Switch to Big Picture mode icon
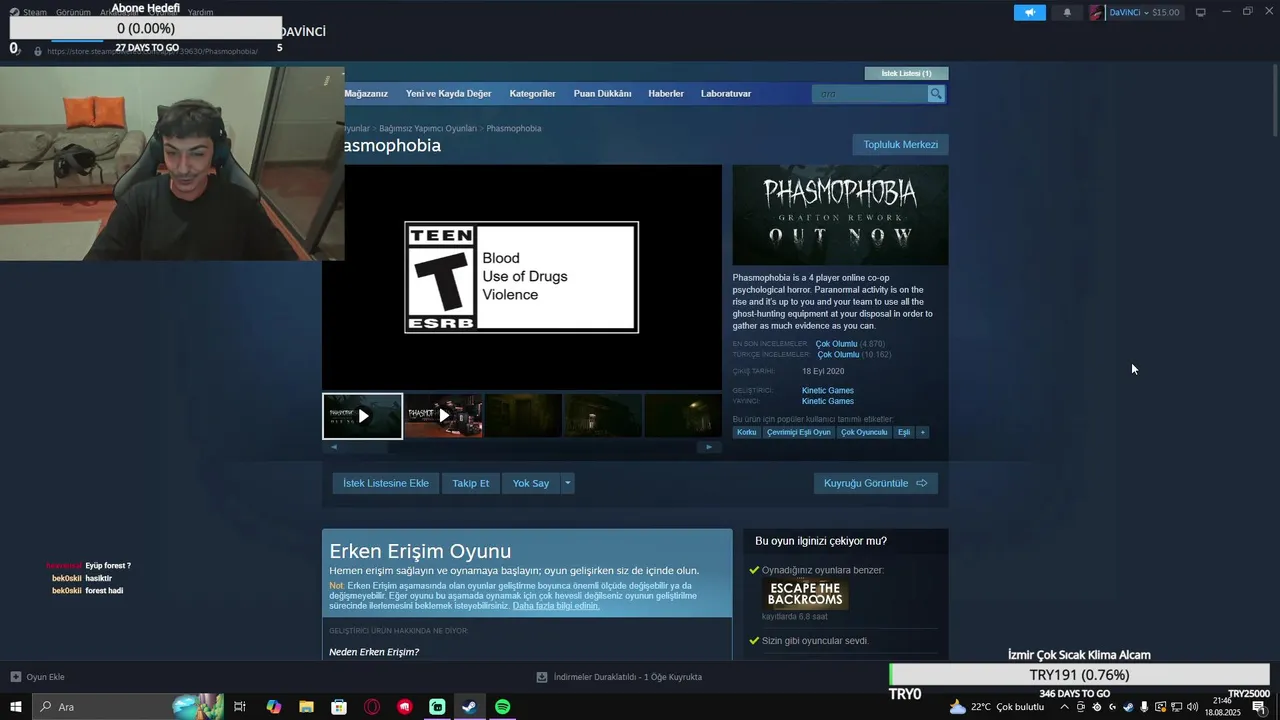Screen dimensions: 1280x720 1200,12
